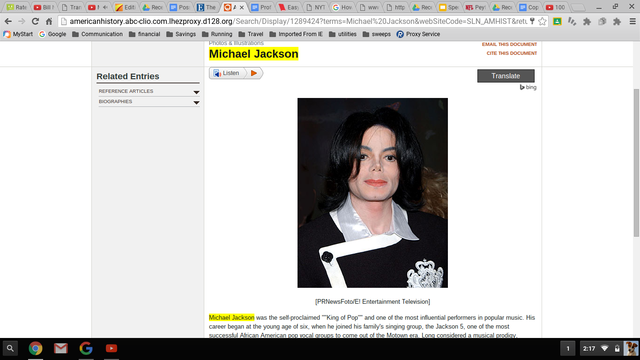This screenshot has height=360, width=640.
Task: Open a new tab
Action: point(578,7)
